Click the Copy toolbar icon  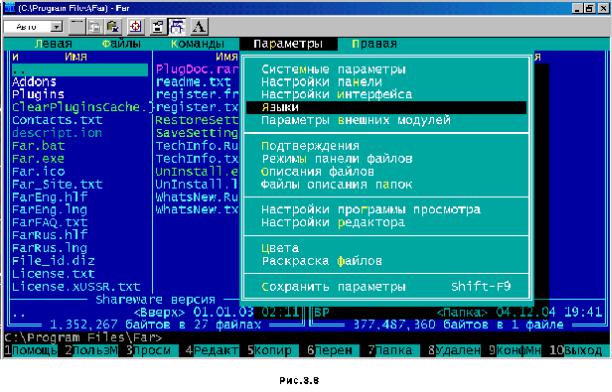click(94, 27)
